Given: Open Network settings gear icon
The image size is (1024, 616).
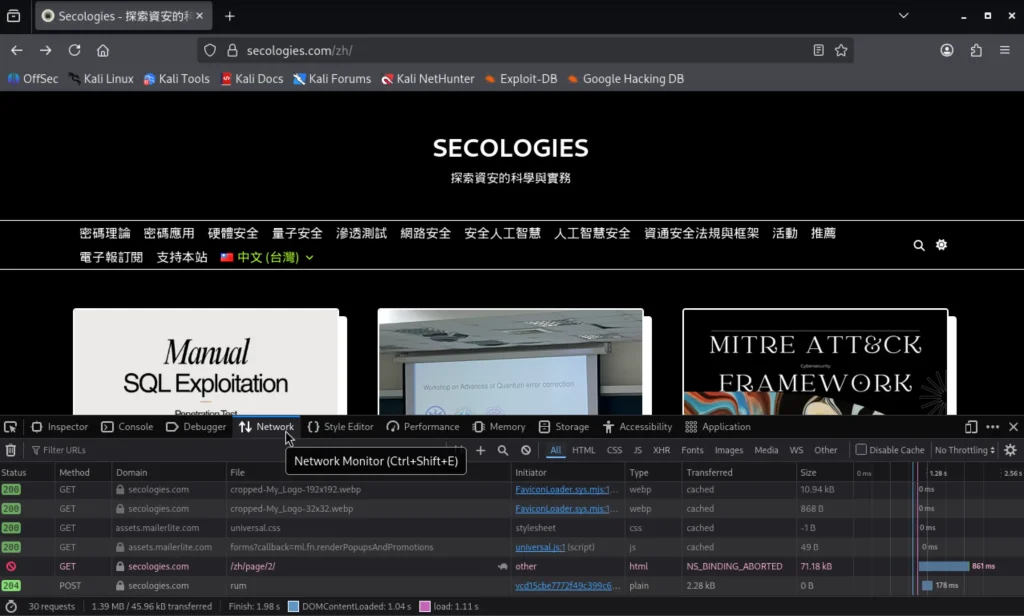Looking at the screenshot, I should 1010,451.
